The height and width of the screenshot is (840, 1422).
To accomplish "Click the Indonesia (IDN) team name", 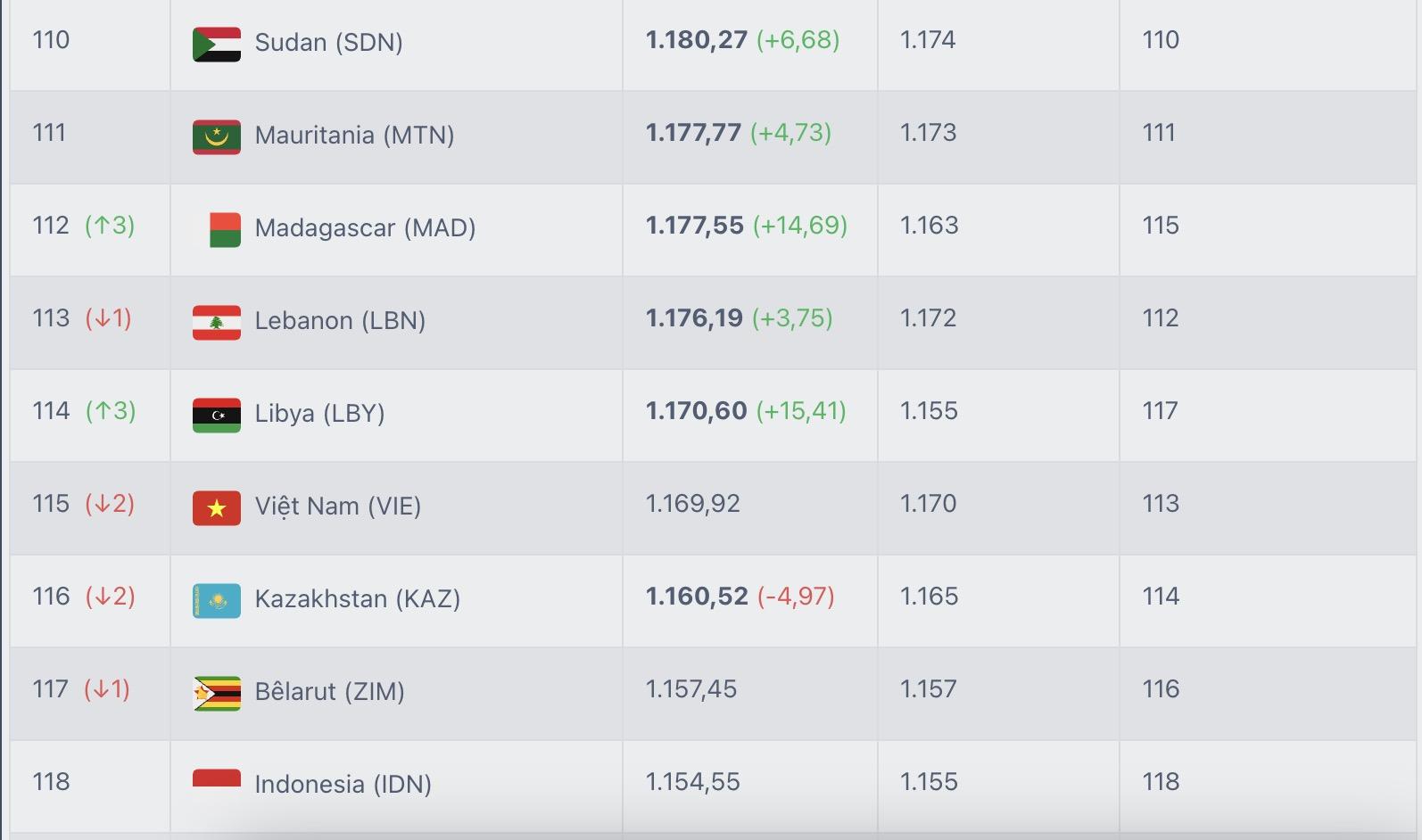I will 343,785.
